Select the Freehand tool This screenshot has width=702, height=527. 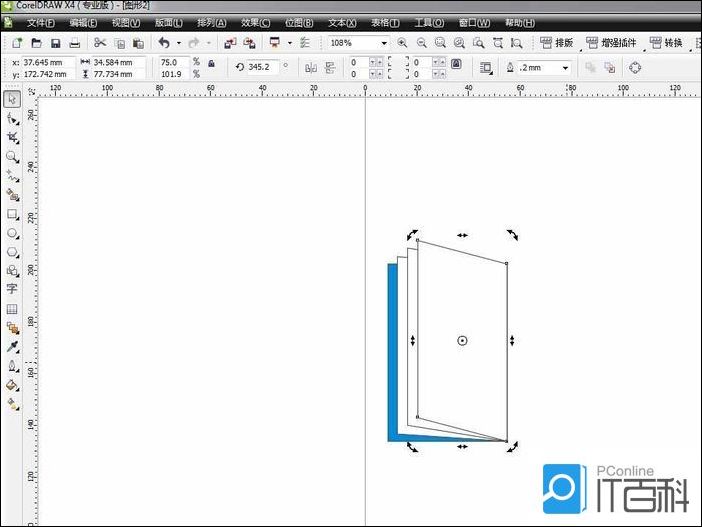[x=12, y=176]
